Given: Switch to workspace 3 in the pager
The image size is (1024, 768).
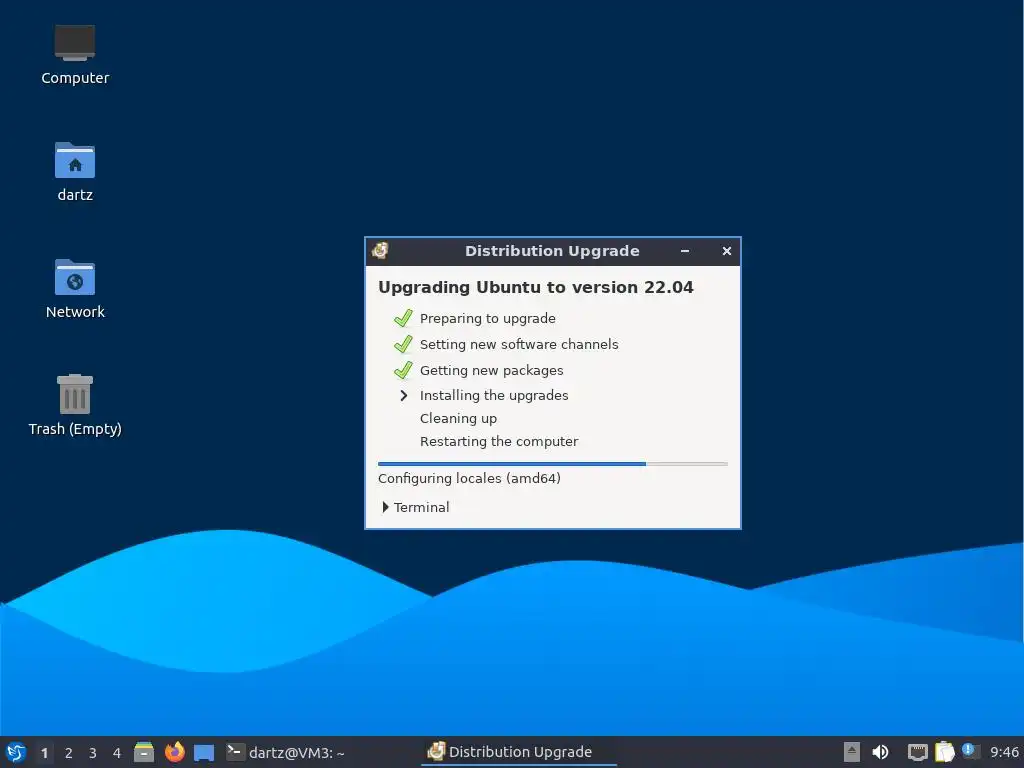Looking at the screenshot, I should (93, 753).
